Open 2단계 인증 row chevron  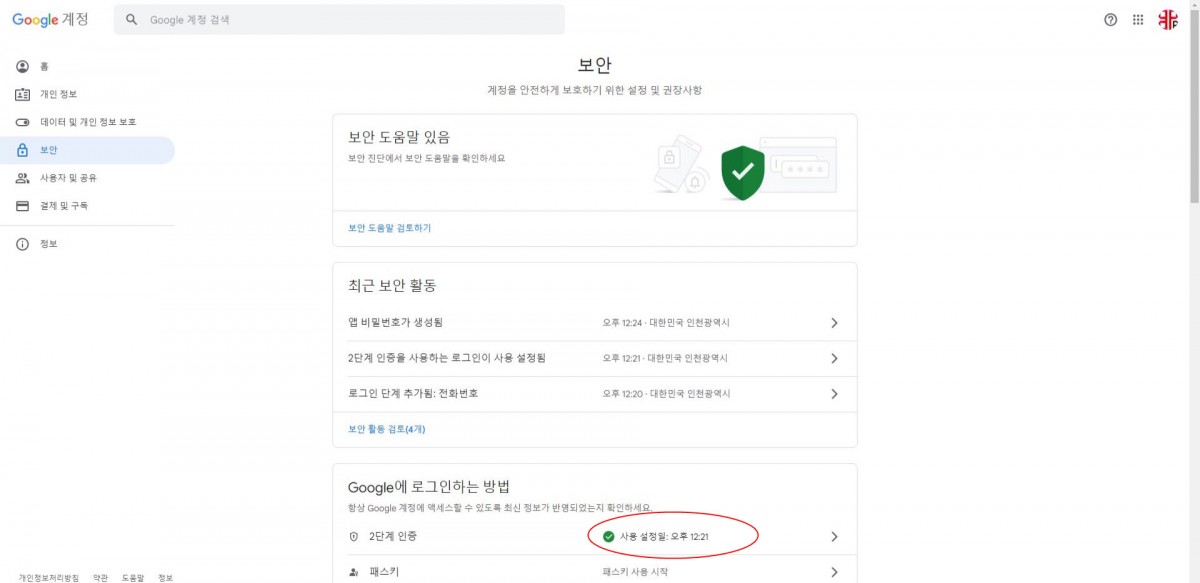(834, 537)
